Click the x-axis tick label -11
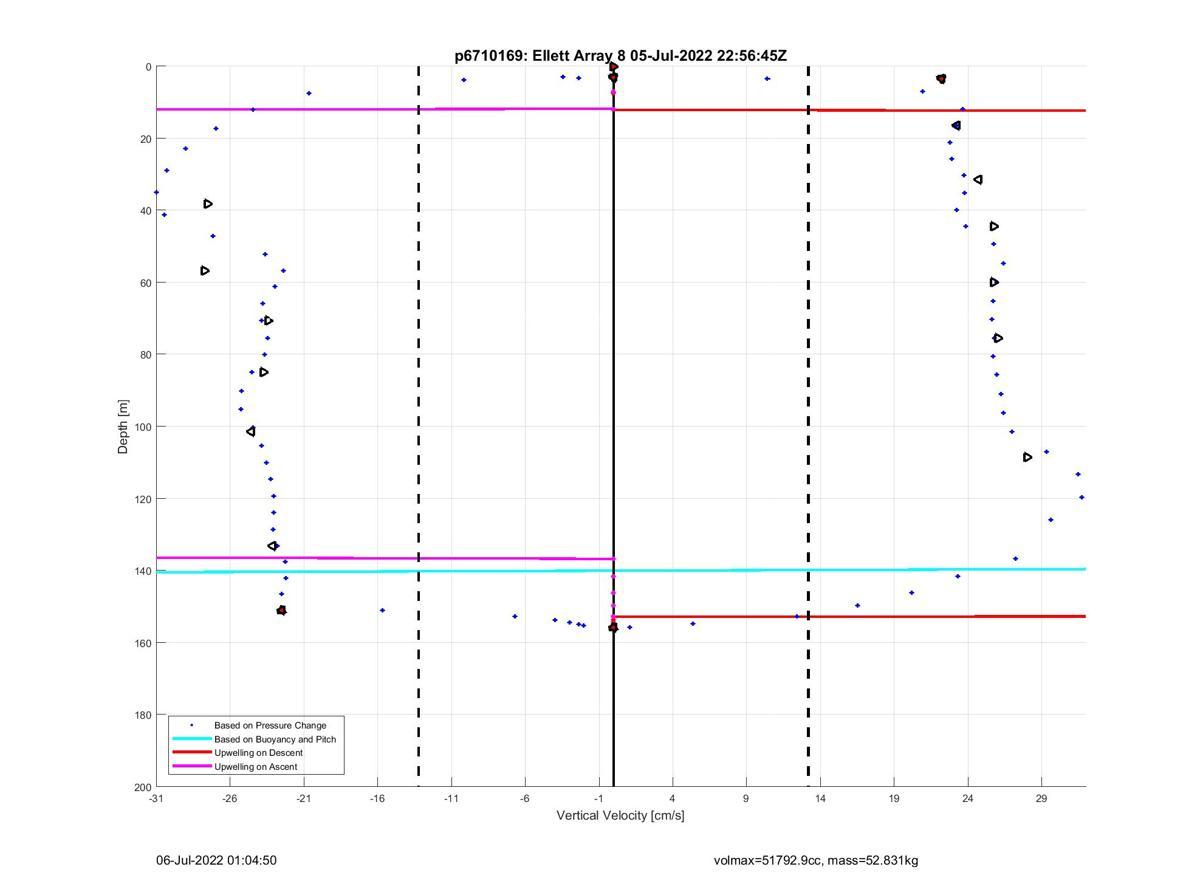This screenshot has height=885, width=1200. (451, 798)
